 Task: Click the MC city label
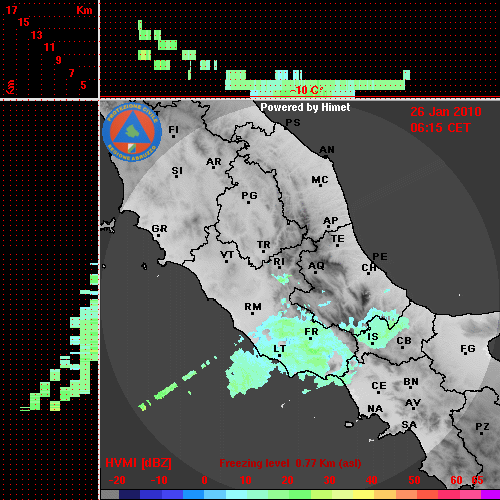click(320, 180)
